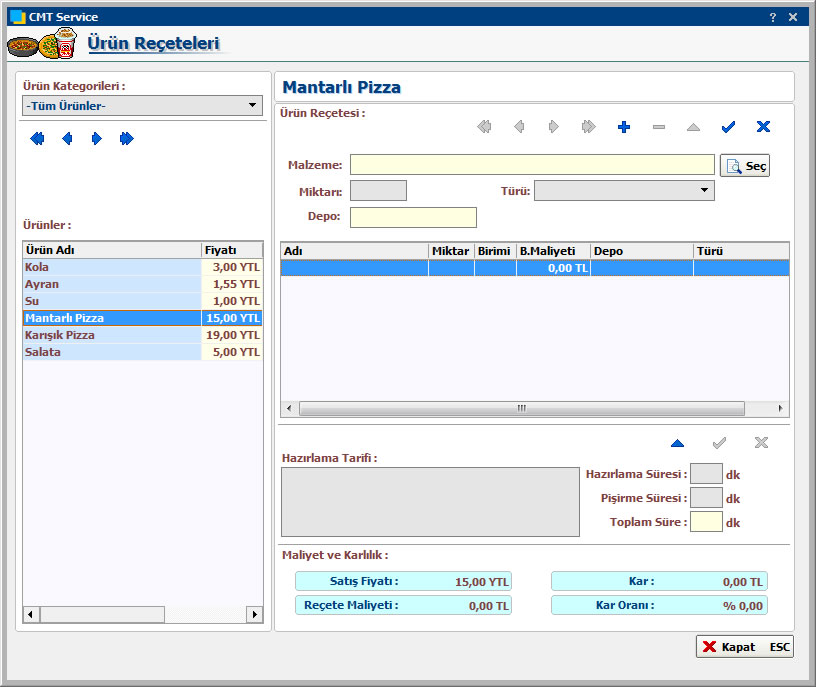816x687 pixels.
Task: Click the Kapat ESC button
Action: pos(744,647)
